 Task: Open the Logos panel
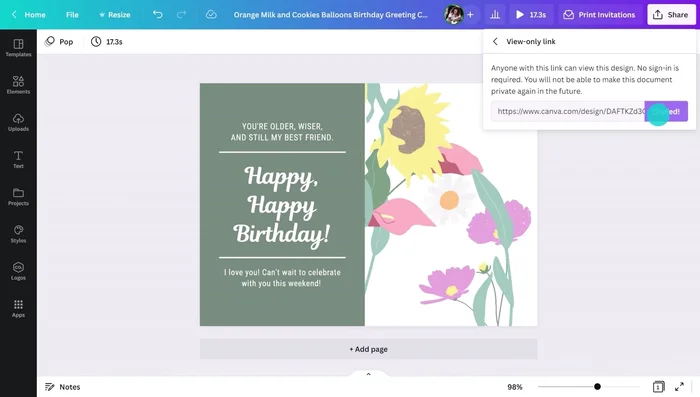(18, 271)
